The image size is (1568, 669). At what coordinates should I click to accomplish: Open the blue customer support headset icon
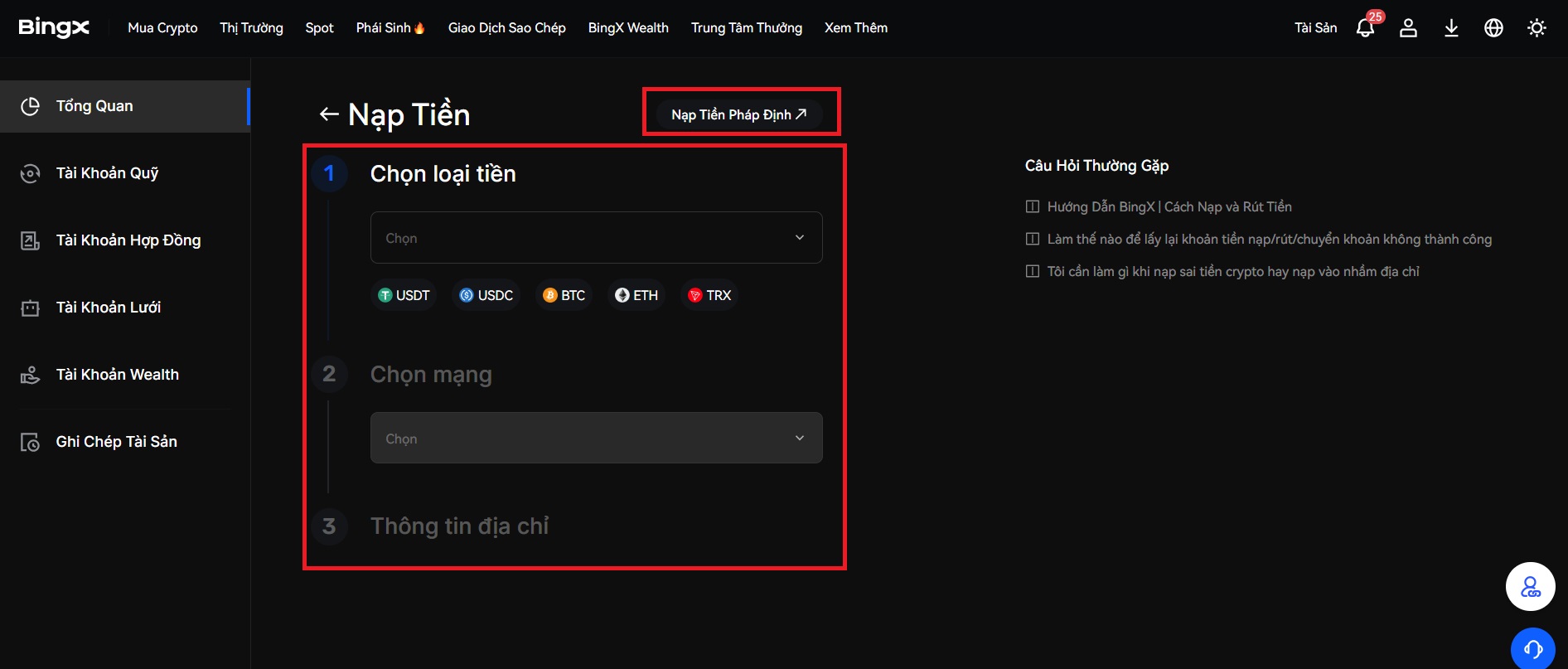click(1533, 648)
